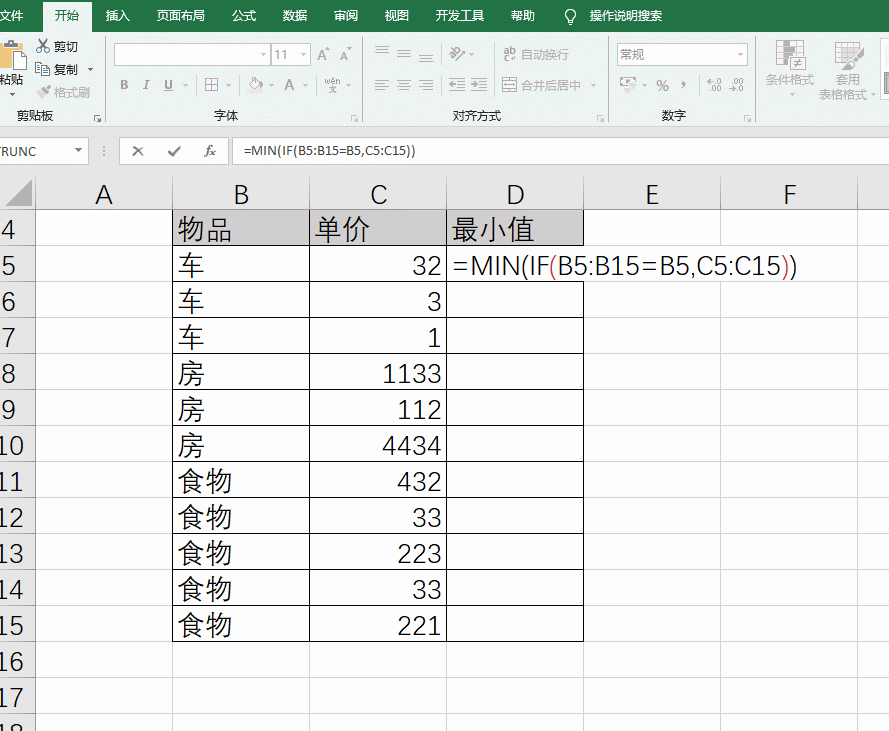Expand the 对齐方式 dialog launcher
Viewport: 889px width, 731px height.
tap(600, 119)
